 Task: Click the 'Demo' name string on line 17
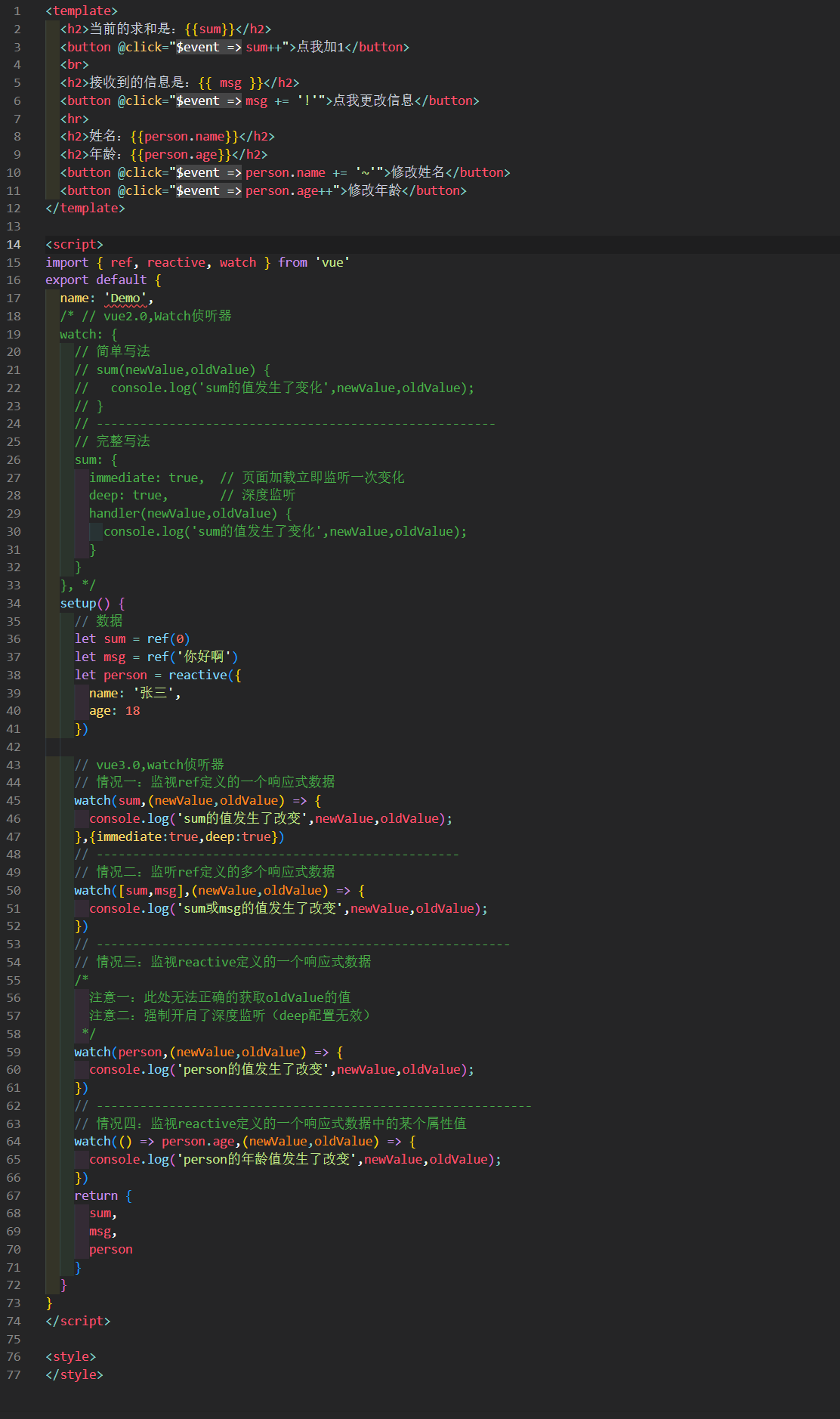[125, 298]
